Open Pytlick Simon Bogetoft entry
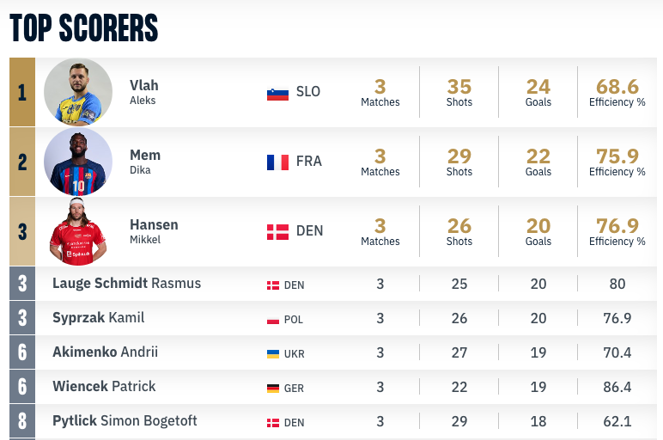This screenshot has width=663, height=440. [125, 421]
